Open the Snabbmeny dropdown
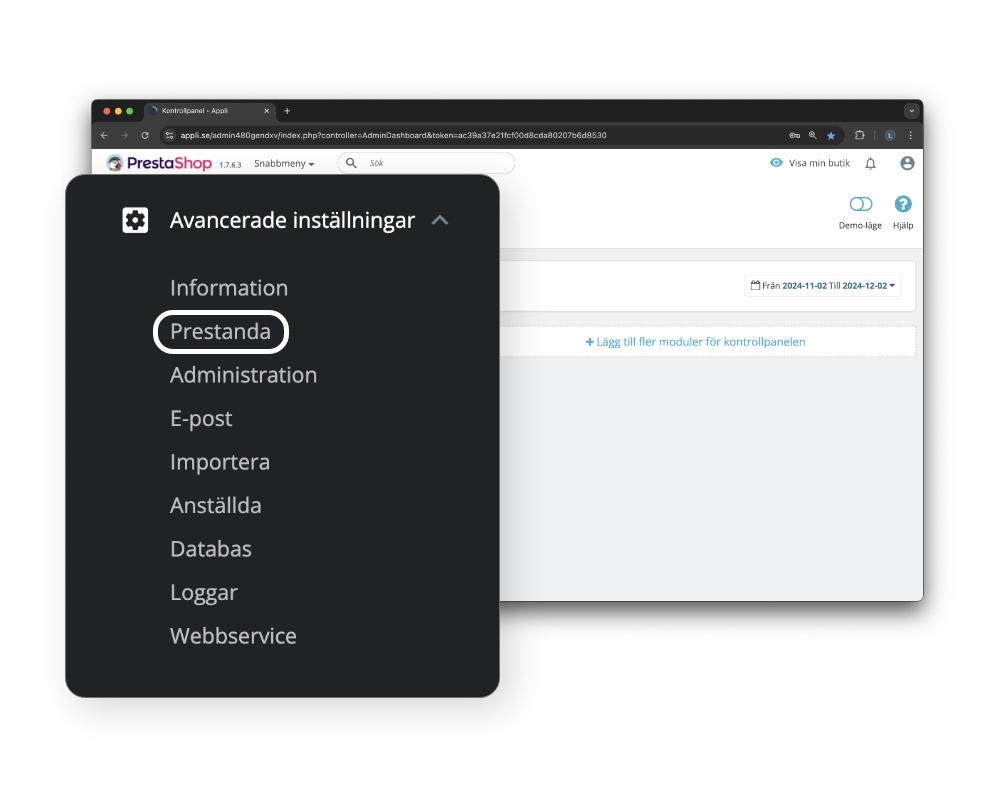The image size is (1000, 800). pos(284,163)
